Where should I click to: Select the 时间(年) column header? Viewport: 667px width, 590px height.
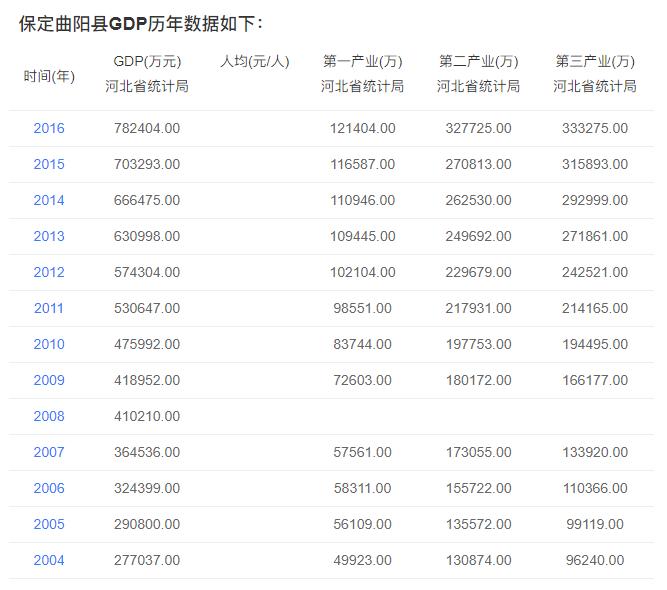49,77
